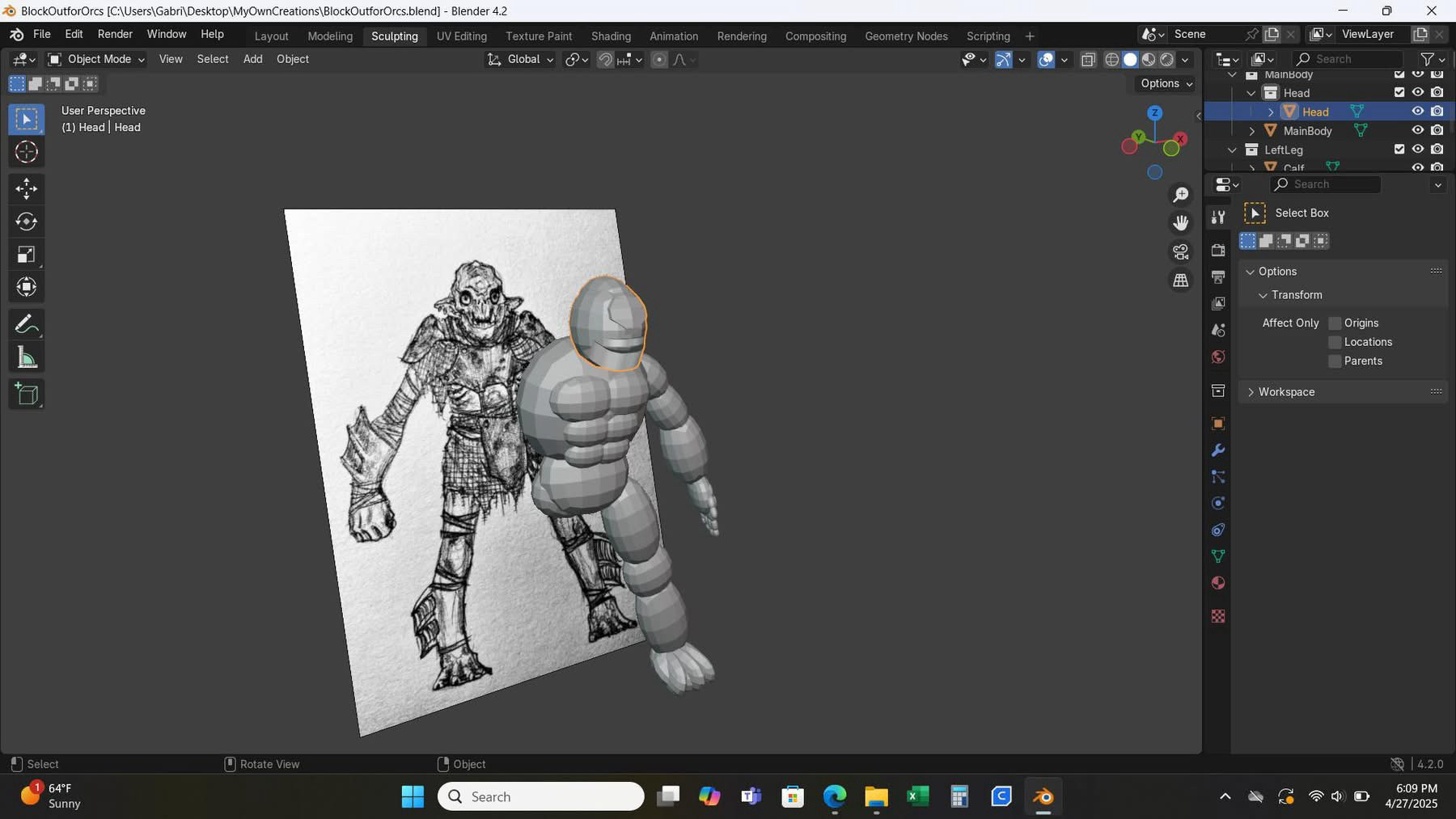Select rendered viewport shading mode
The image size is (1456, 819).
[1166, 60]
